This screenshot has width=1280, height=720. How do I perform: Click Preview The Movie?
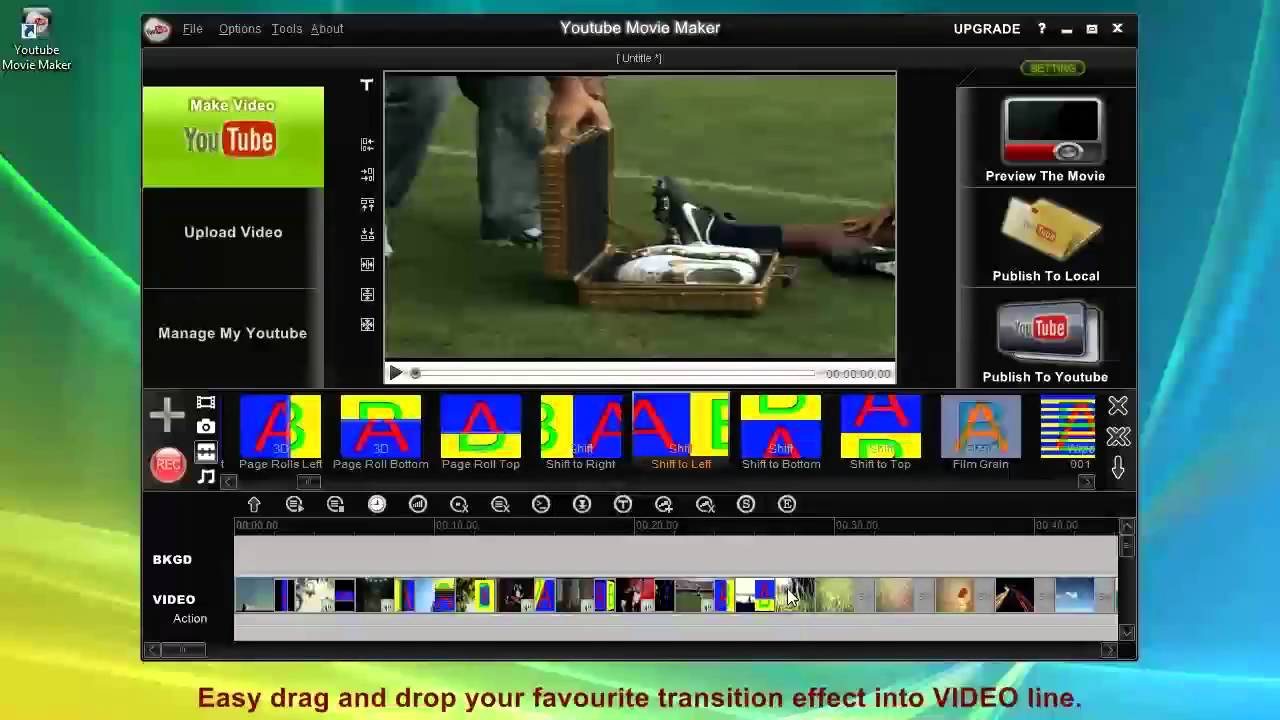1046,140
